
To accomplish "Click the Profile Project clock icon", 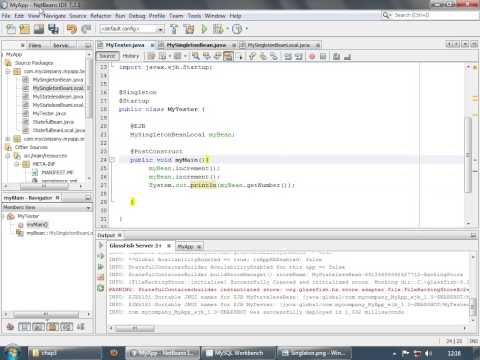I will (237, 29).
